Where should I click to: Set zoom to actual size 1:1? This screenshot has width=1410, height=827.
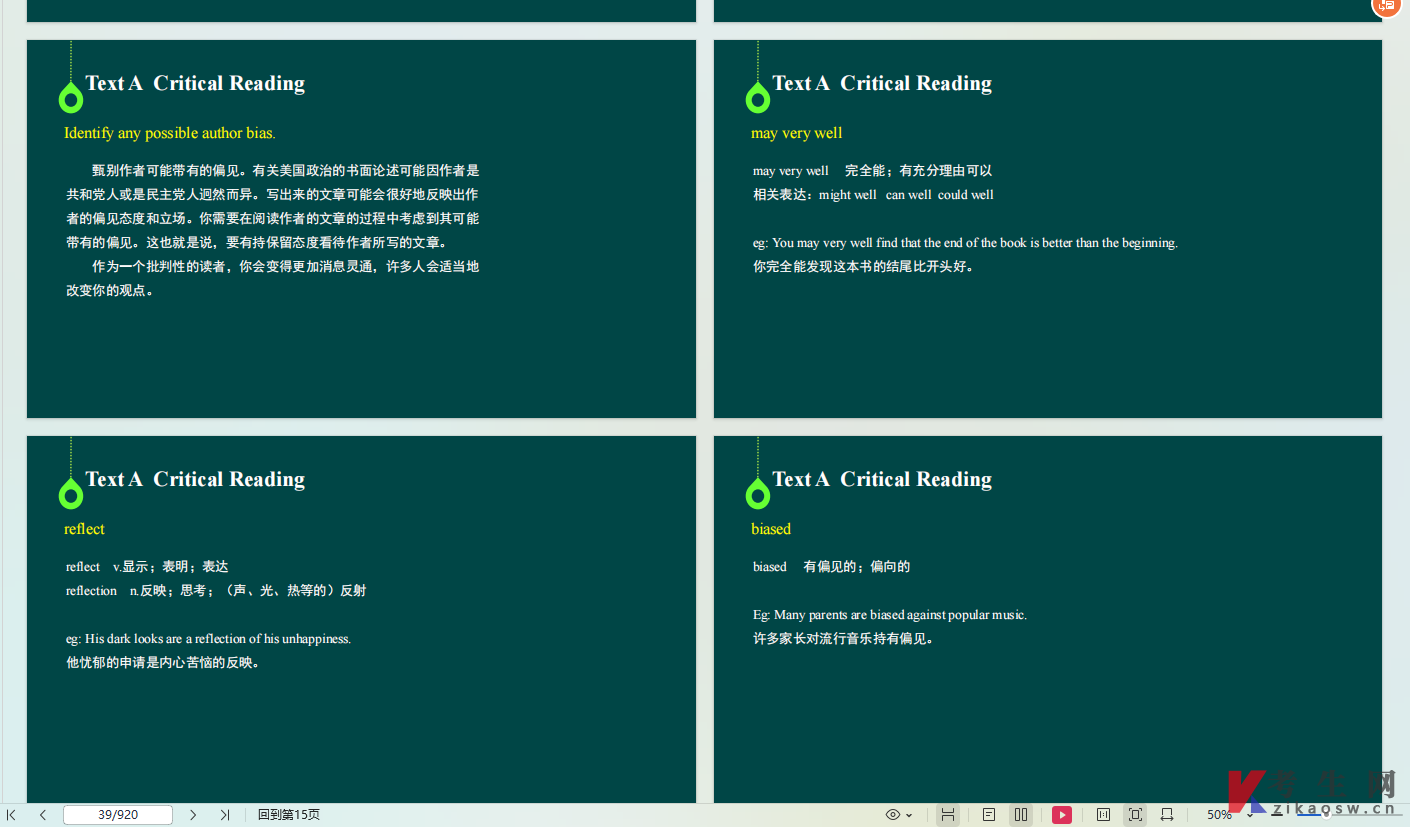[1104, 815]
